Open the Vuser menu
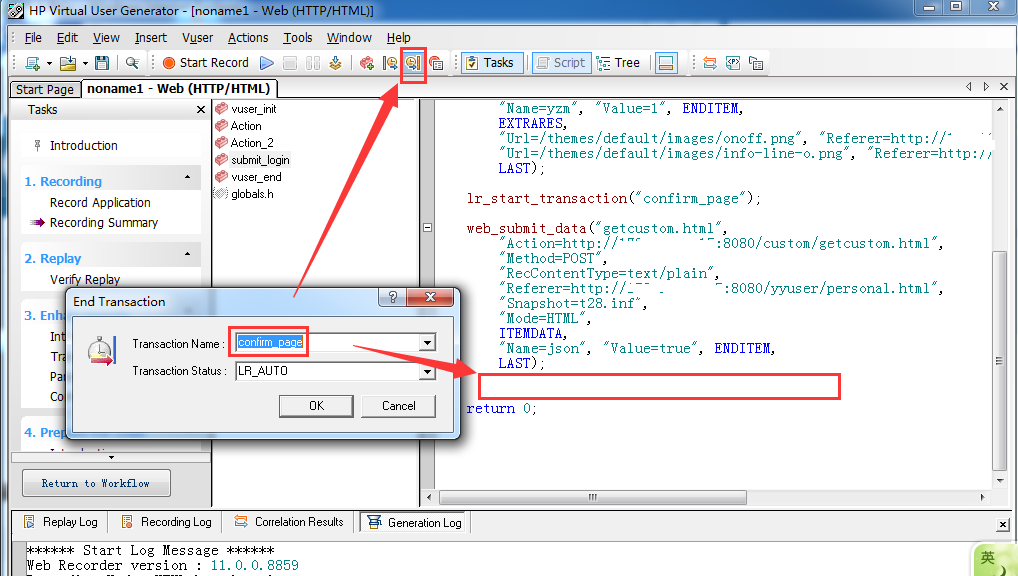Viewport: 1018px width, 576px height. [x=197, y=38]
